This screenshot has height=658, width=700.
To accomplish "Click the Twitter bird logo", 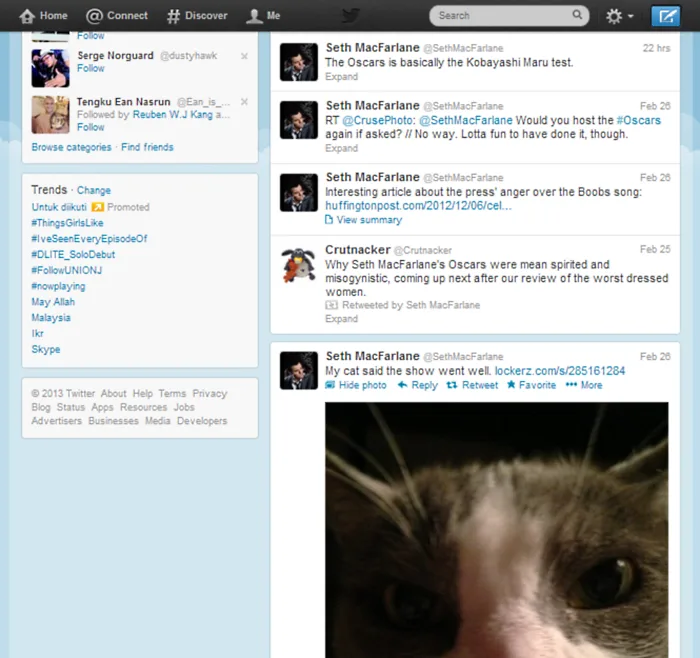I will (351, 16).
